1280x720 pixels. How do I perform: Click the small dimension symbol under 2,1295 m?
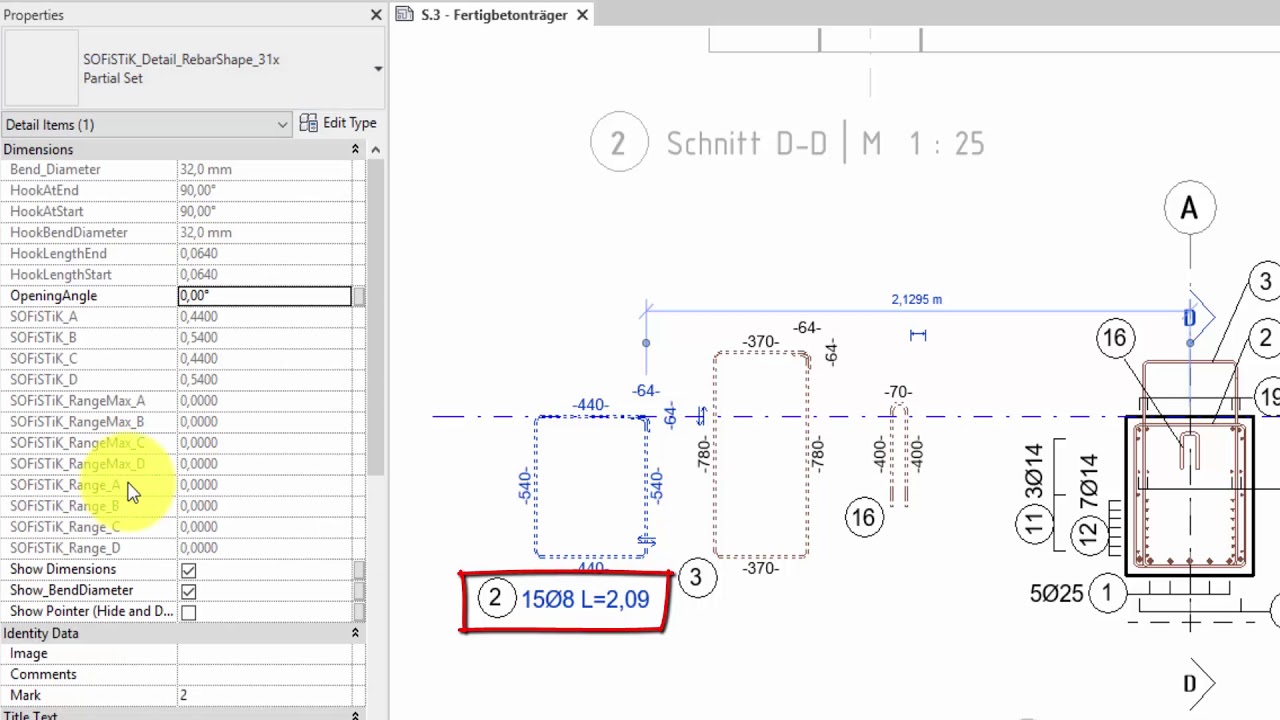point(918,336)
